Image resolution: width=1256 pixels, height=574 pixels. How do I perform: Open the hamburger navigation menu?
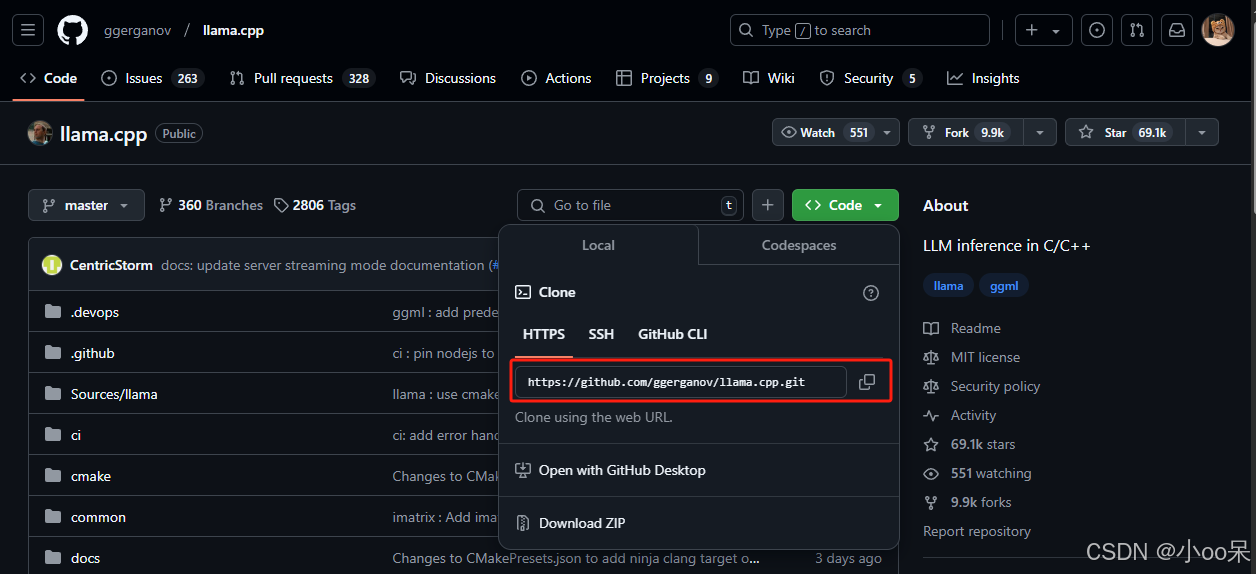point(28,30)
